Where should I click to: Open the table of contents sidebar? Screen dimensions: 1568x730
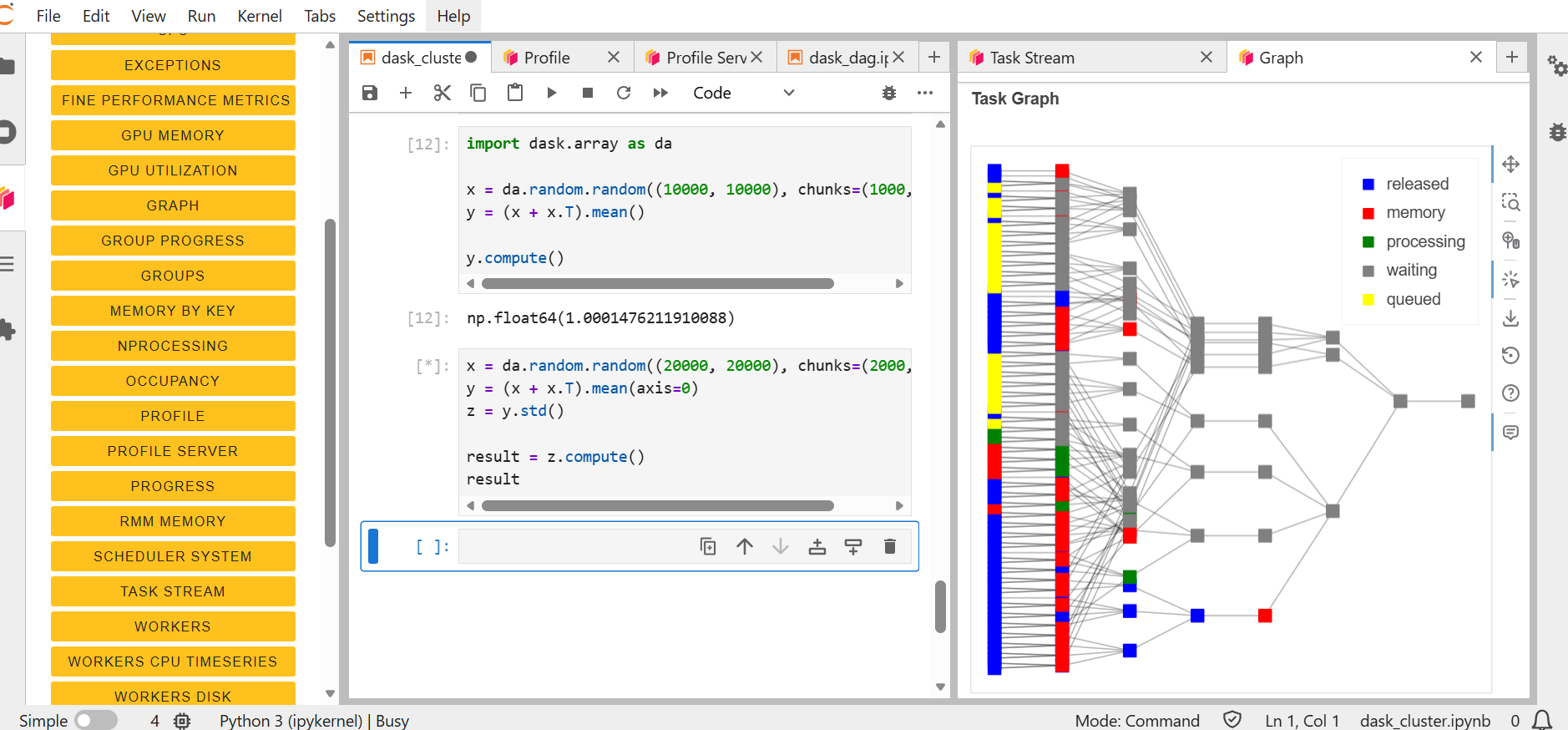(x=7, y=264)
